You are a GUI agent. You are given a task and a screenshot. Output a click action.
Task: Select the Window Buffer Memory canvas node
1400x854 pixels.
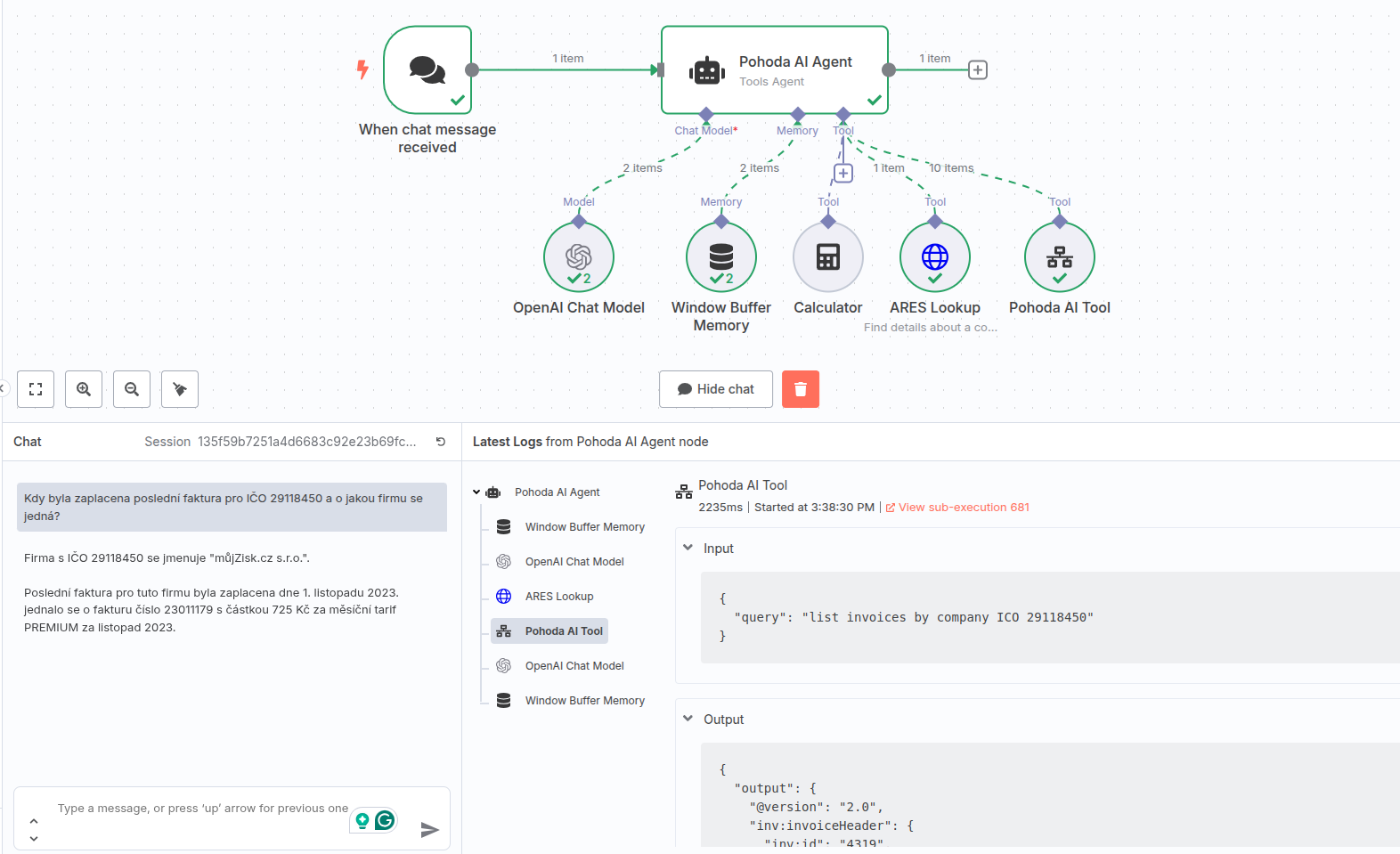click(721, 256)
